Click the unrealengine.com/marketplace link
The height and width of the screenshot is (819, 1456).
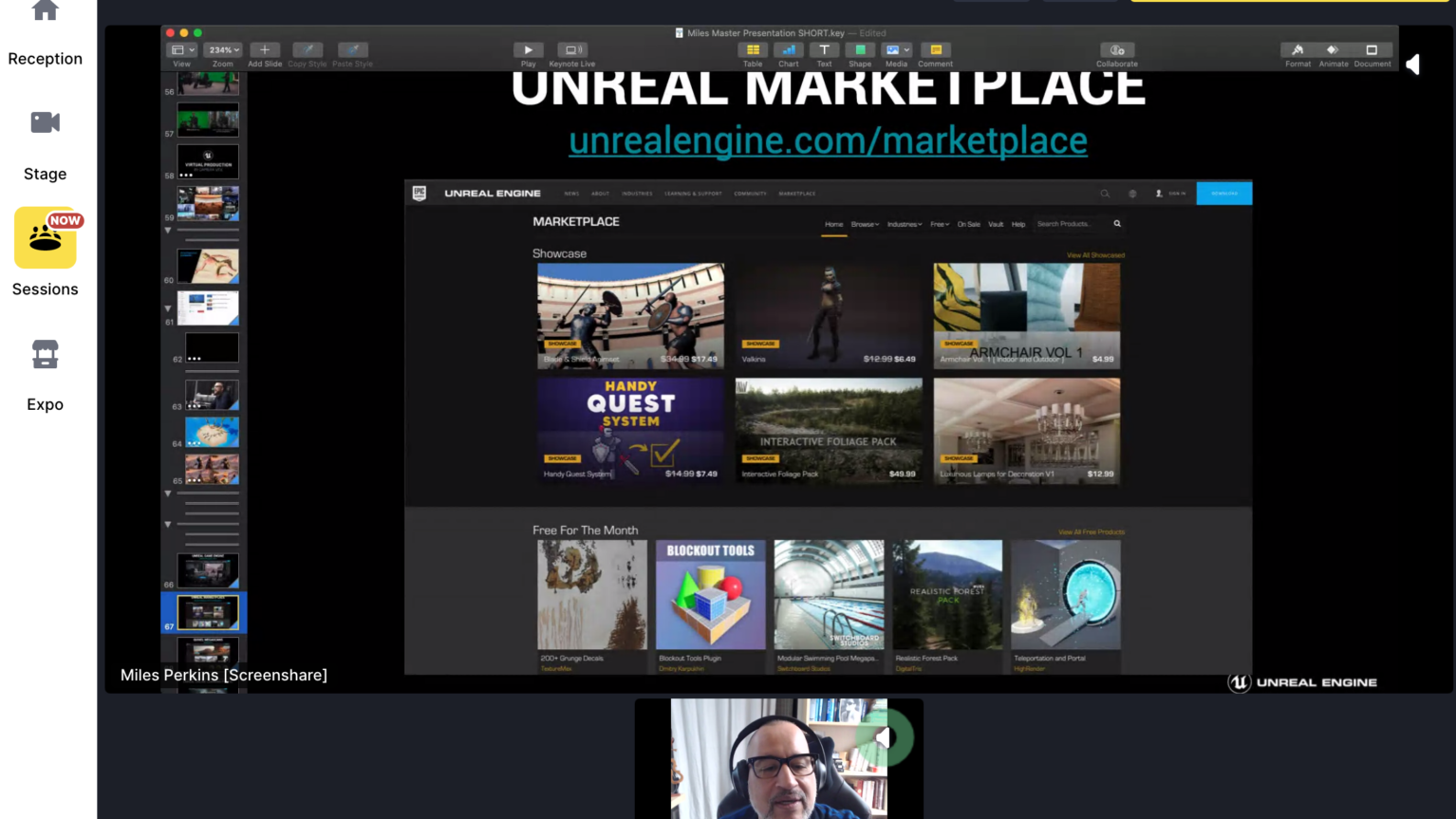pyautogui.click(x=828, y=140)
